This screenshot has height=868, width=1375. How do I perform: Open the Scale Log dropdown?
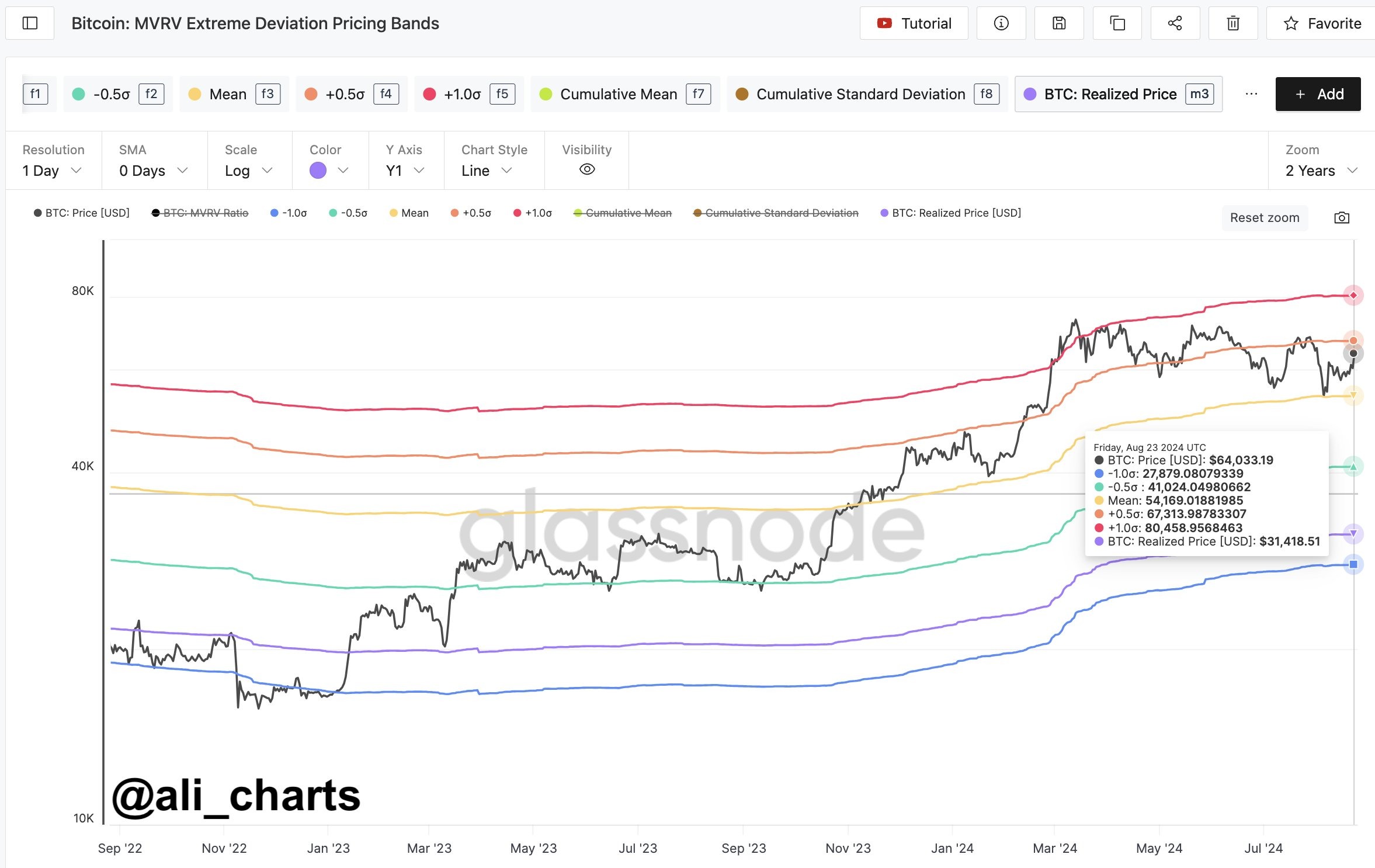click(x=248, y=171)
